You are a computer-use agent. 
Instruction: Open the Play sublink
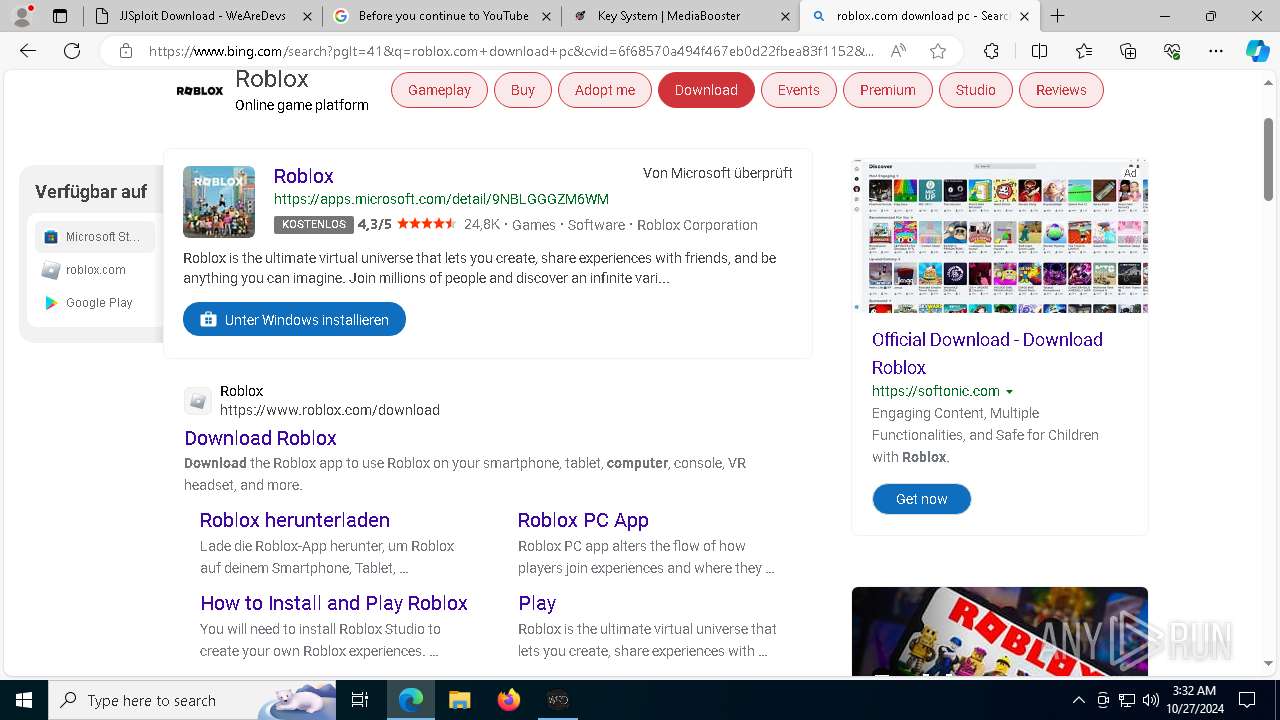tap(537, 603)
